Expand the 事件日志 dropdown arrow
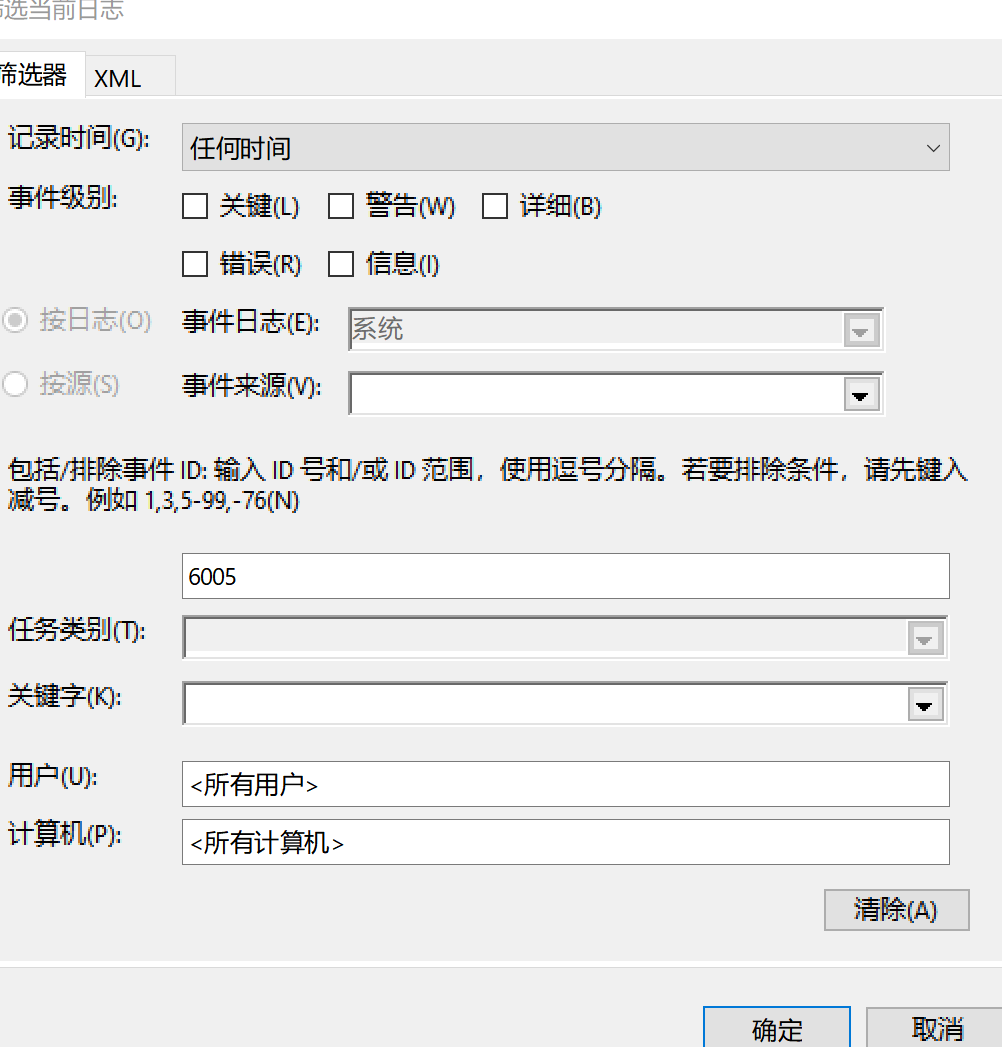Screen dimensions: 1002x1047 (860, 330)
